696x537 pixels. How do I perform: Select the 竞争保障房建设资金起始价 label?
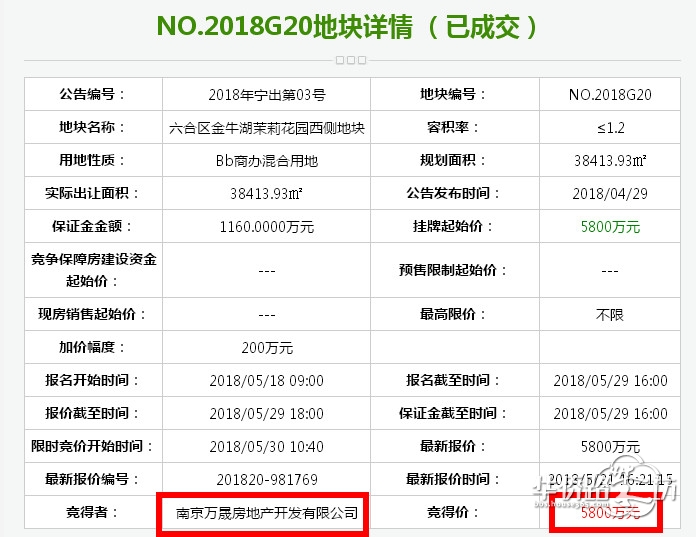93,270
